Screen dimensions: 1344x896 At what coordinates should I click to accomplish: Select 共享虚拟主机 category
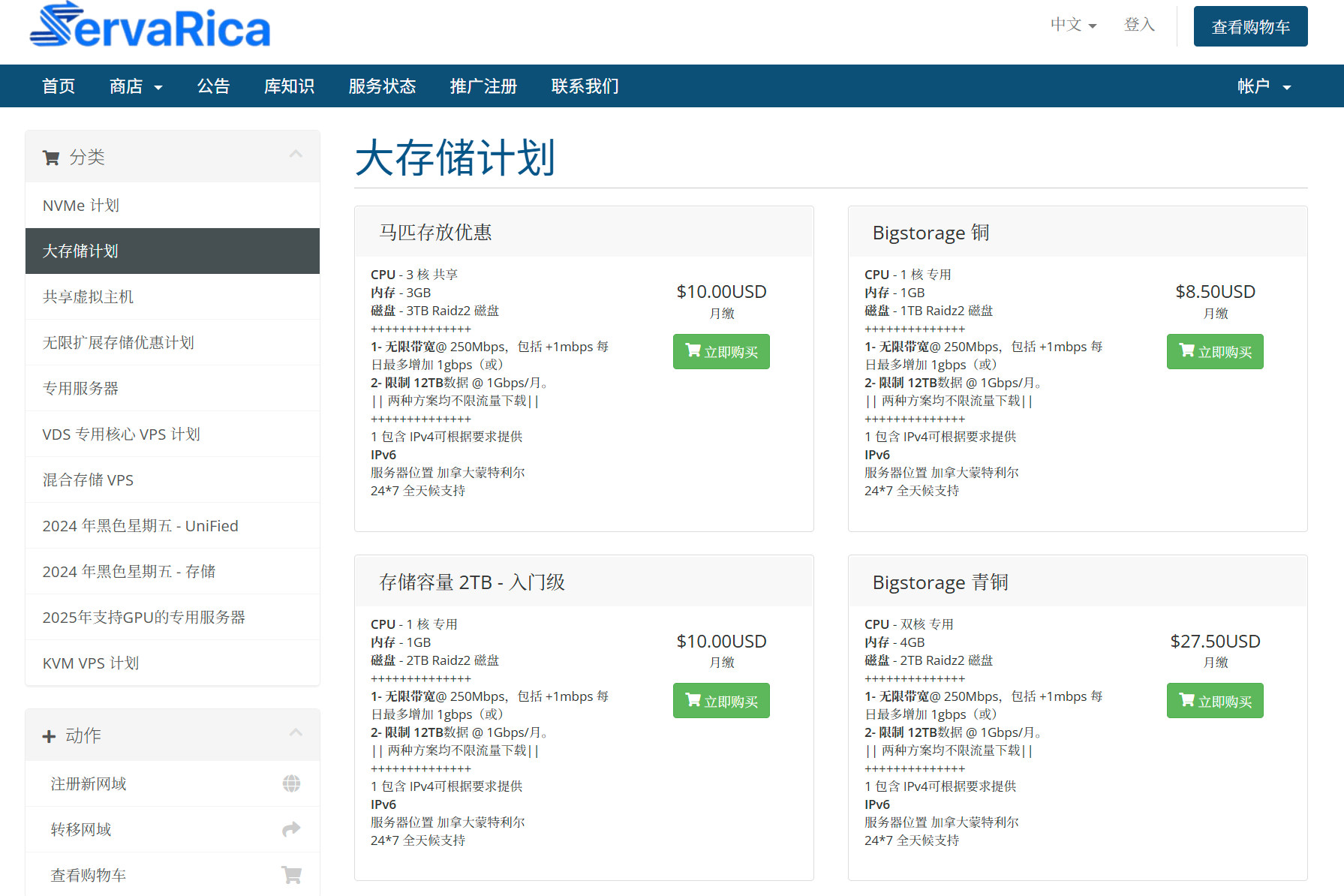pyautogui.click(x=173, y=297)
